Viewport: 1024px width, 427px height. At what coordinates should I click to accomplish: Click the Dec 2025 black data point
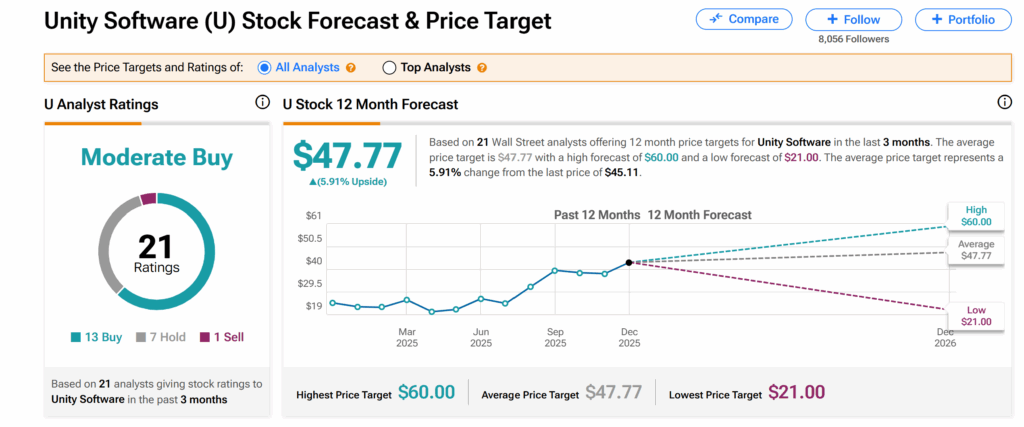point(629,263)
